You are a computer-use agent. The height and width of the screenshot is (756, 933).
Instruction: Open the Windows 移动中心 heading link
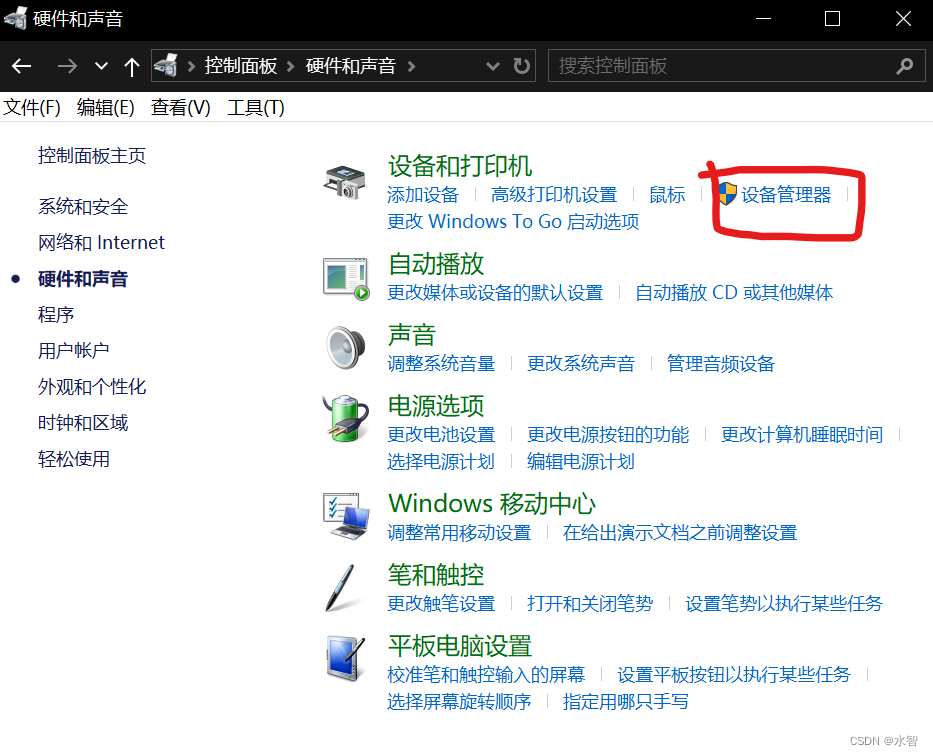[x=492, y=503]
